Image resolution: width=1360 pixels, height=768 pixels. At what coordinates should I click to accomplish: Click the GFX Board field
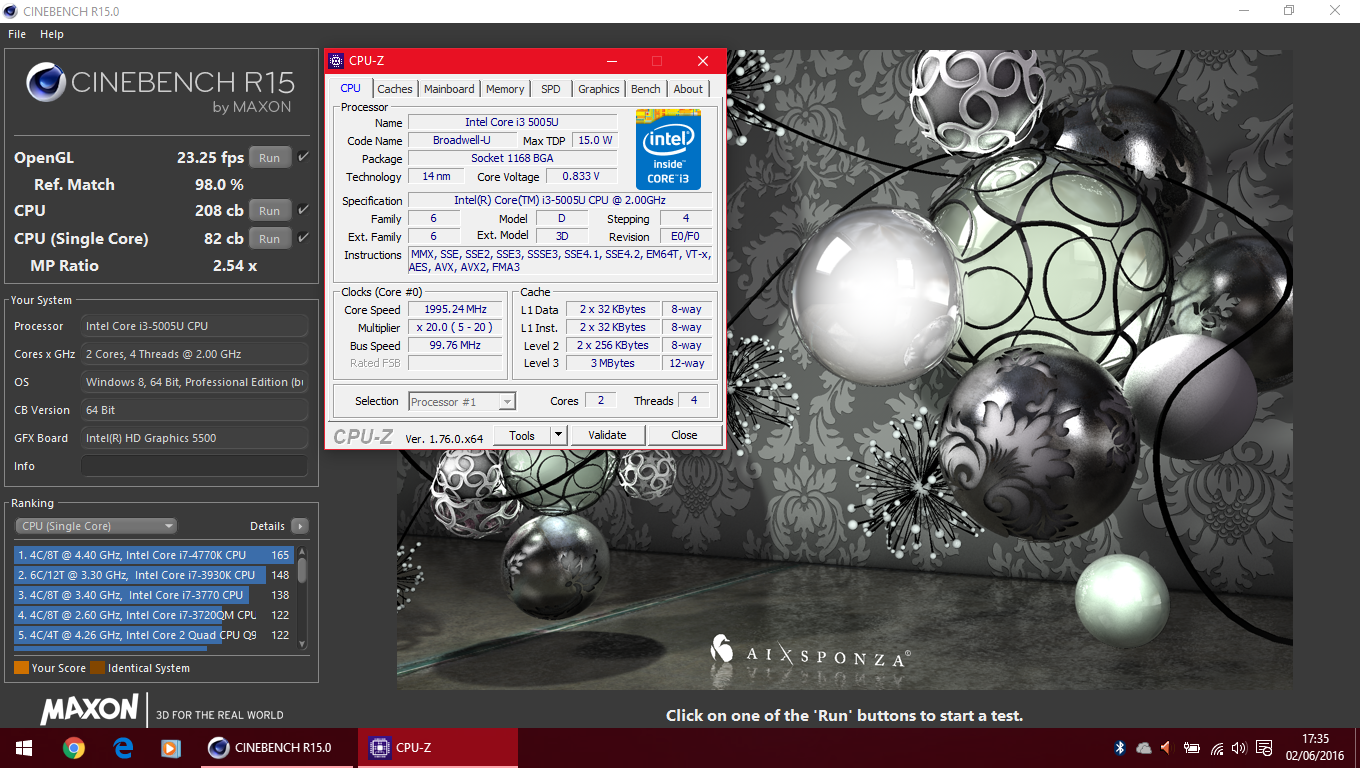(194, 438)
